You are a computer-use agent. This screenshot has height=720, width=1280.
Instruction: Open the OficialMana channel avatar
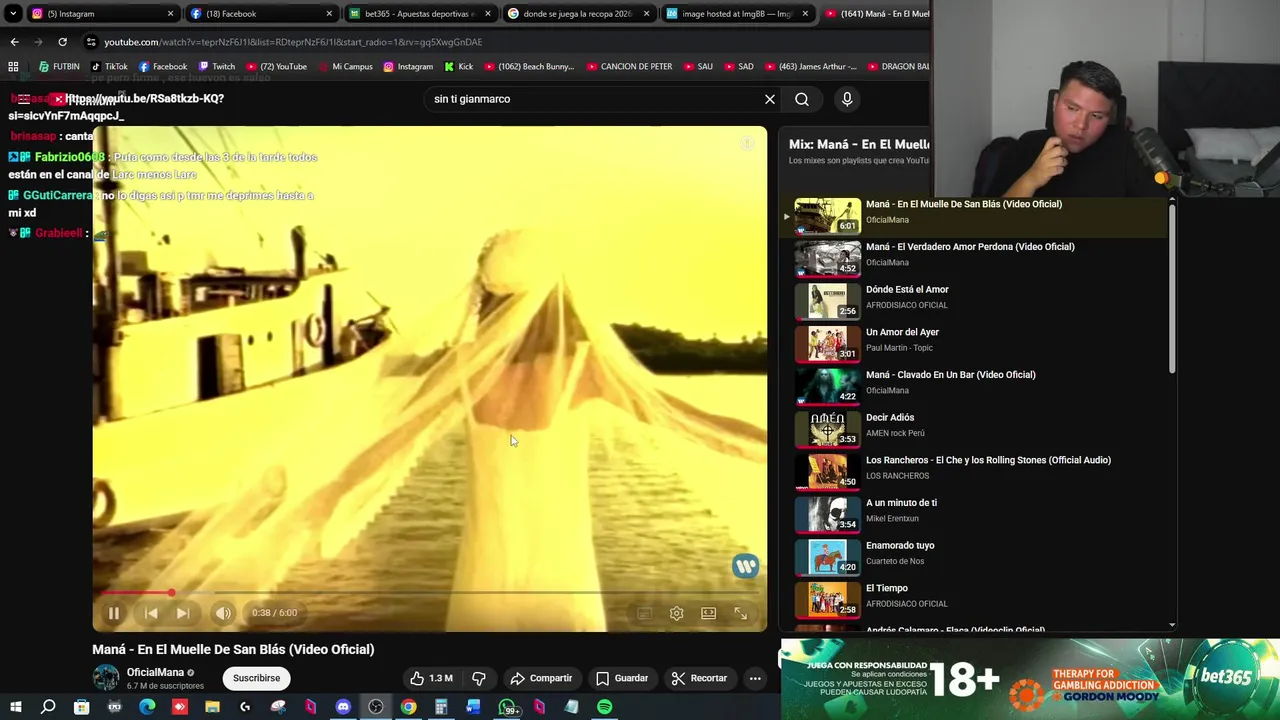(x=106, y=678)
